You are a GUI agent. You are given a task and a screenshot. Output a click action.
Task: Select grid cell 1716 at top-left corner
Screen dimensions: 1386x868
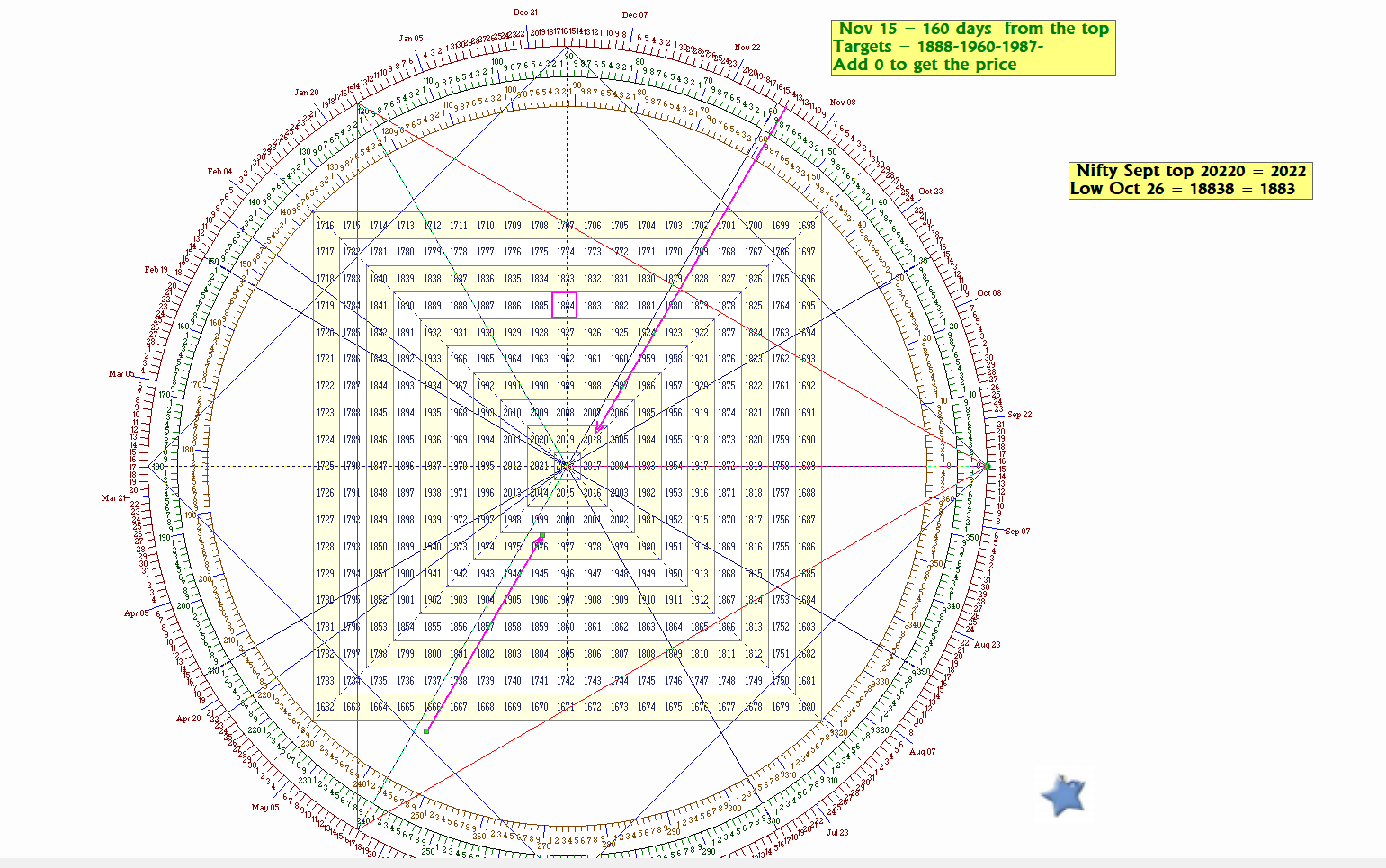pyautogui.click(x=325, y=226)
